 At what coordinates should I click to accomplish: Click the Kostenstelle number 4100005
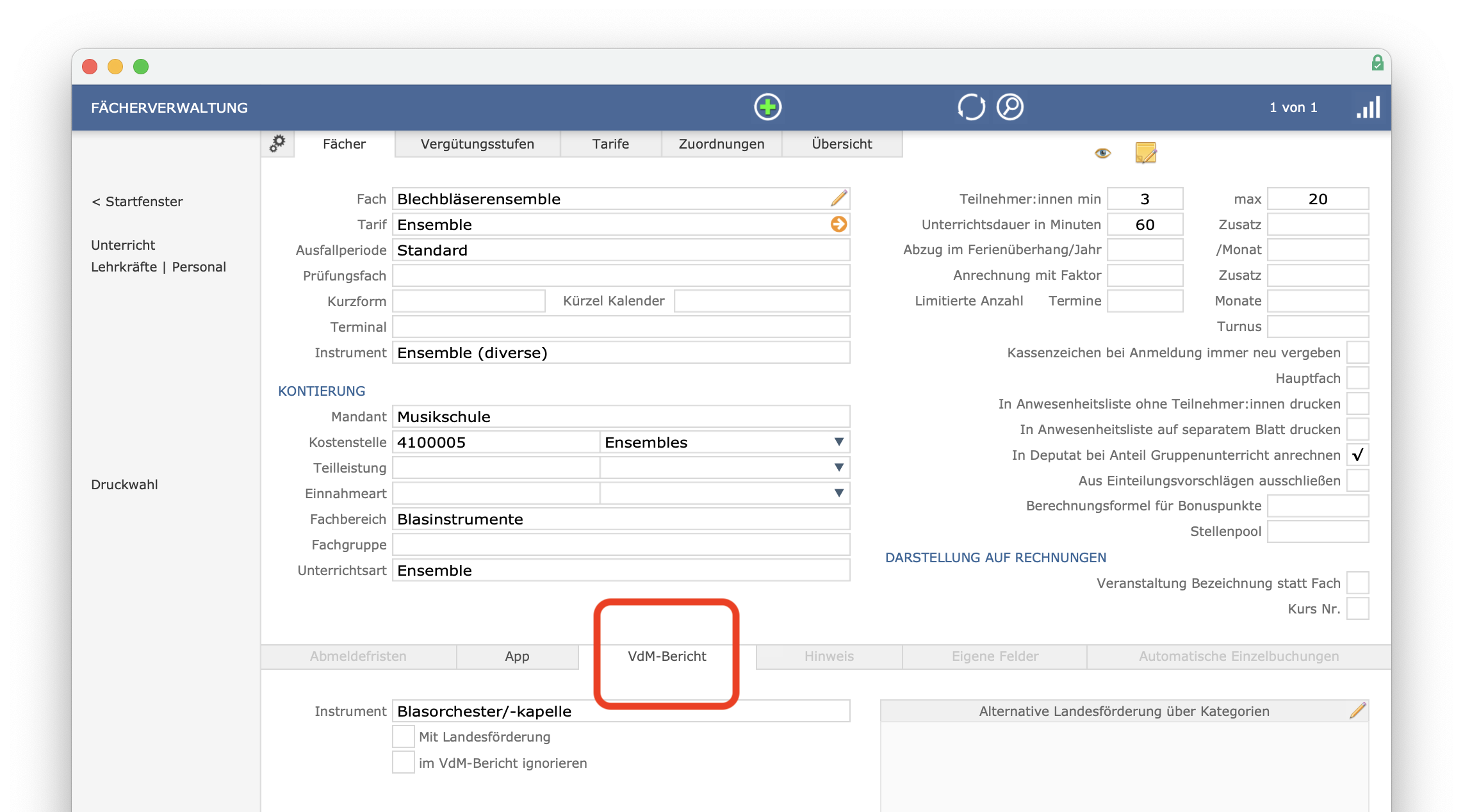pyautogui.click(x=496, y=442)
